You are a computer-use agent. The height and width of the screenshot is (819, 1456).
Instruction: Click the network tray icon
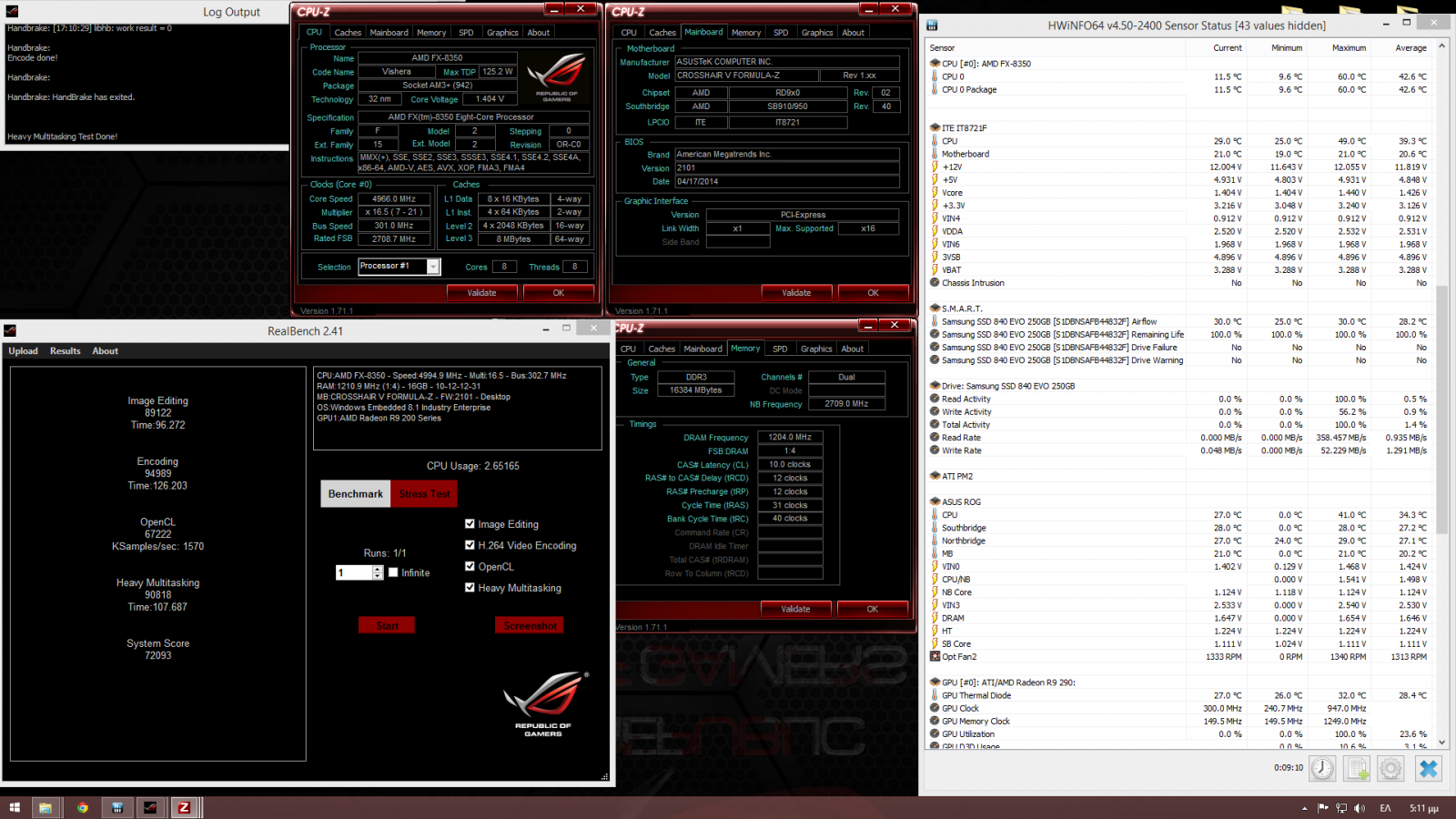pos(1341,808)
